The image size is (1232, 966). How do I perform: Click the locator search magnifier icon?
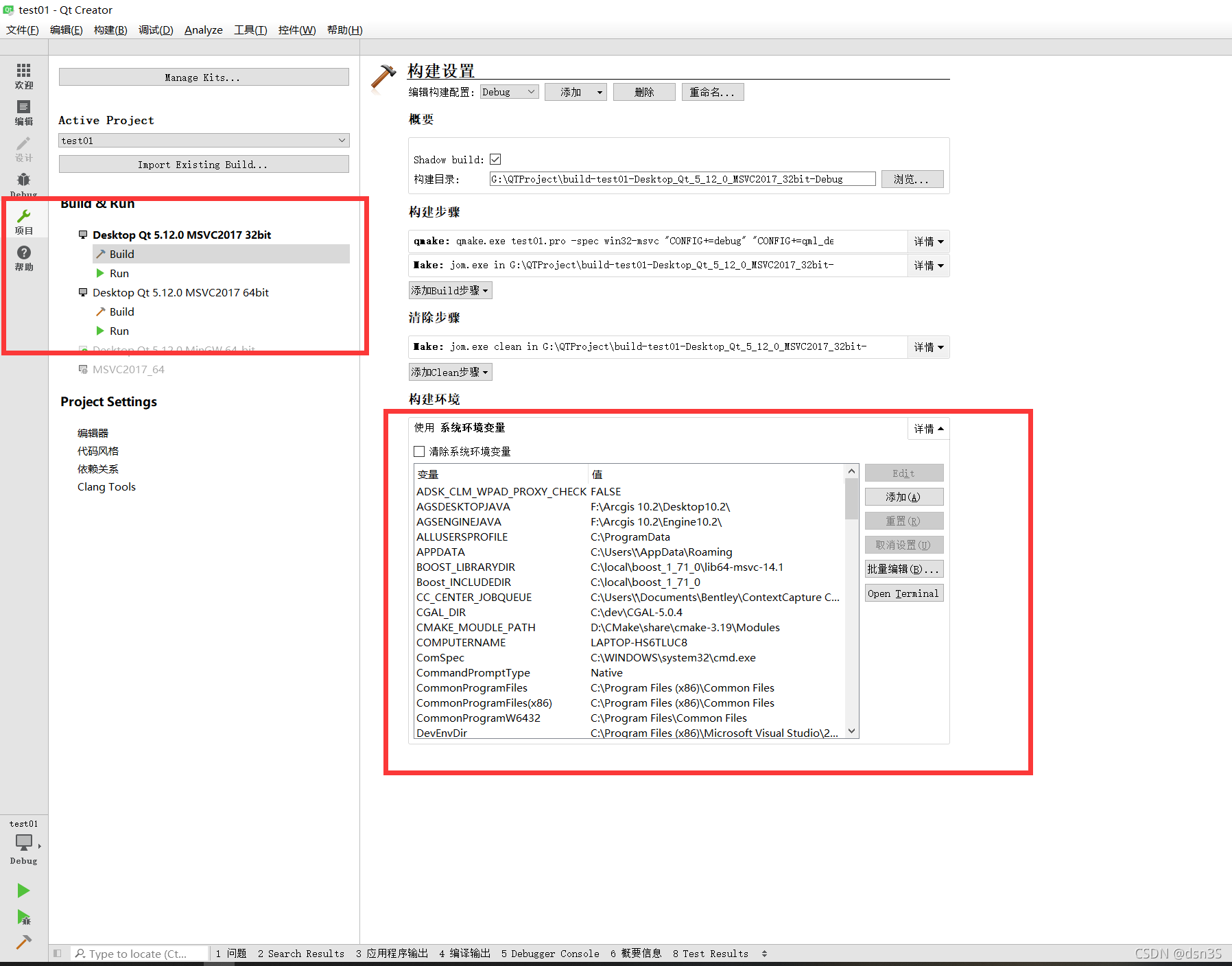tap(80, 953)
